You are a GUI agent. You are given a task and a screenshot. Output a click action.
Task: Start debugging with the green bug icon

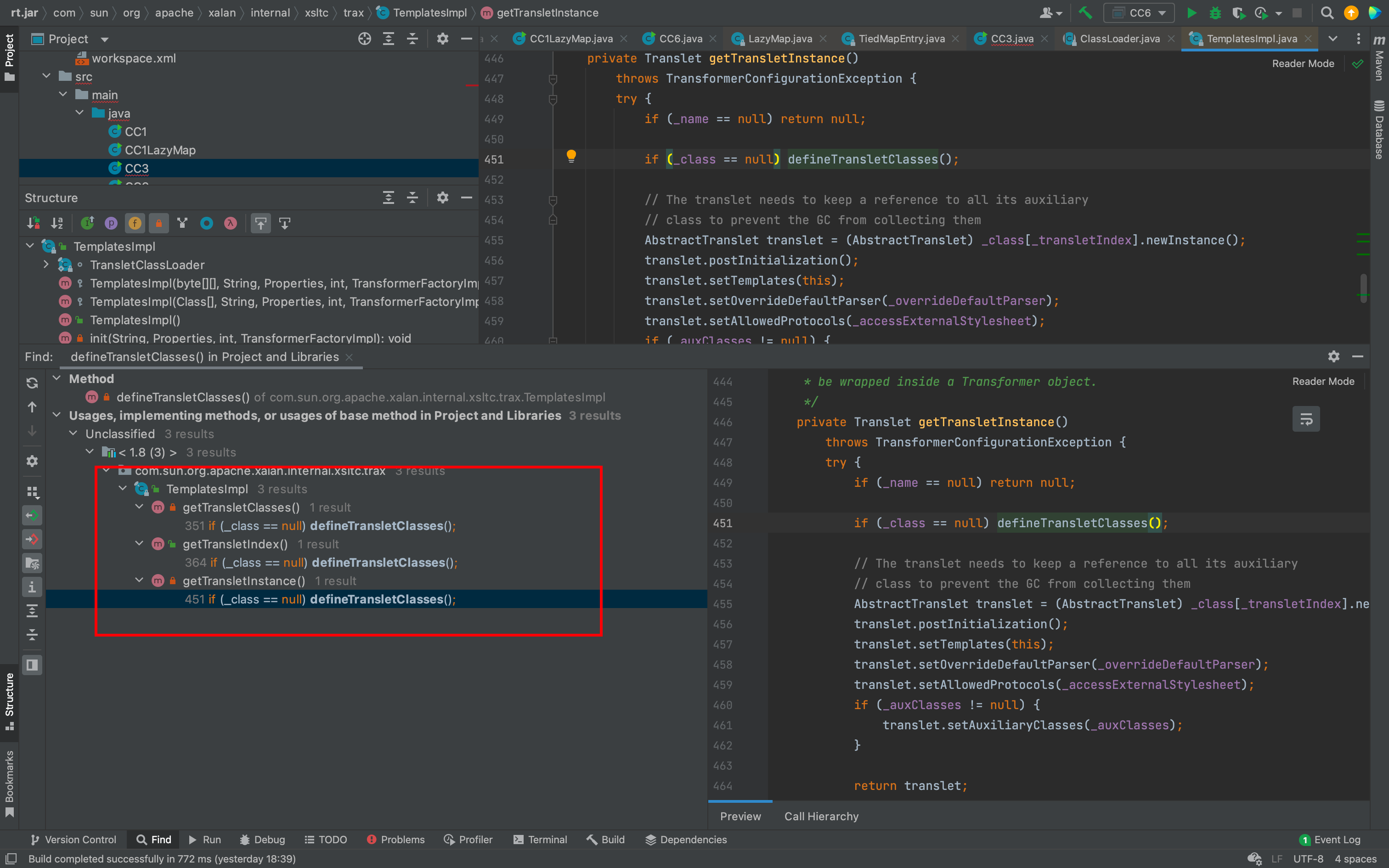click(1215, 13)
